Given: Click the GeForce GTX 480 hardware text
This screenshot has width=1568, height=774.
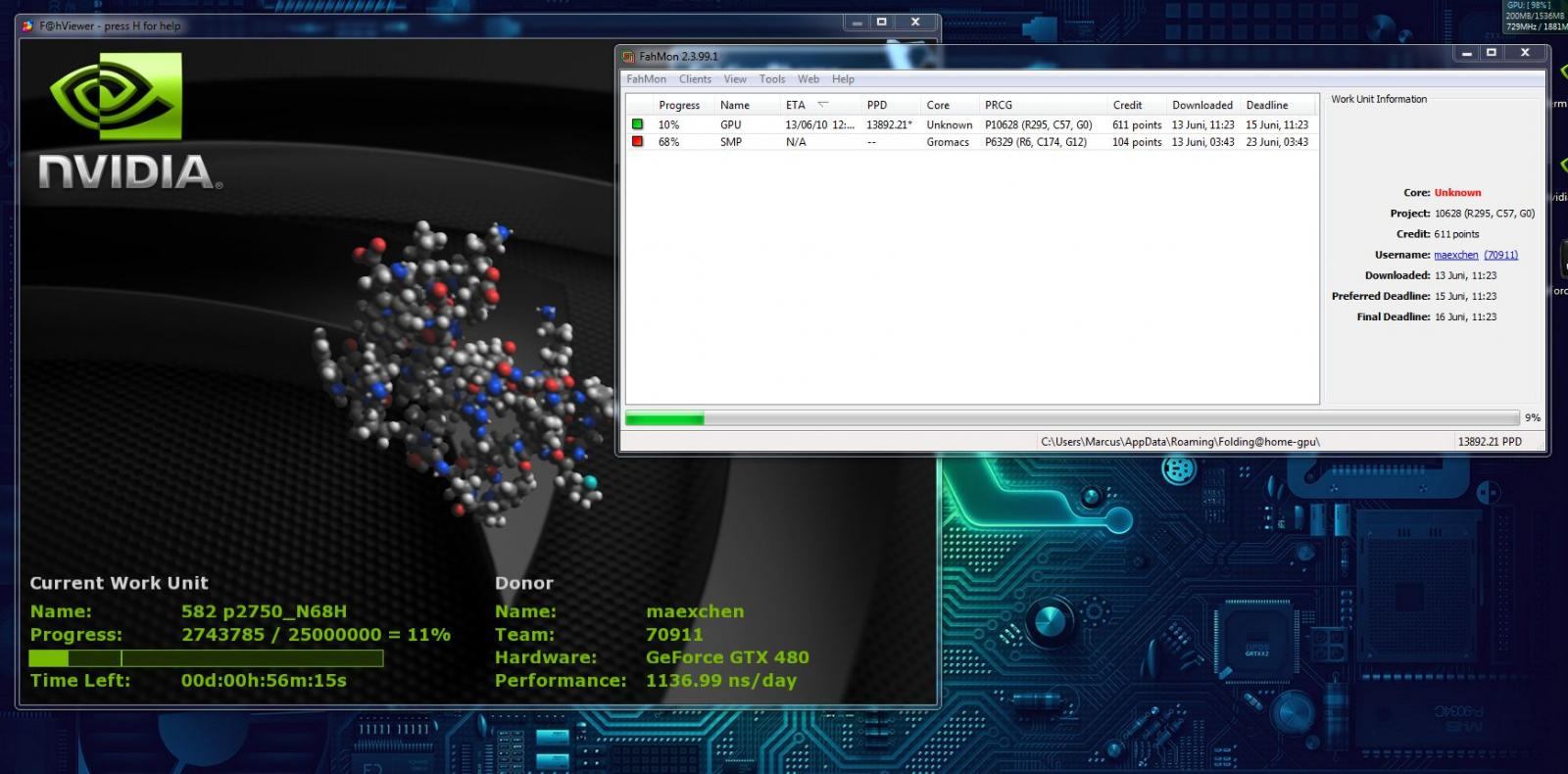Looking at the screenshot, I should (x=727, y=657).
